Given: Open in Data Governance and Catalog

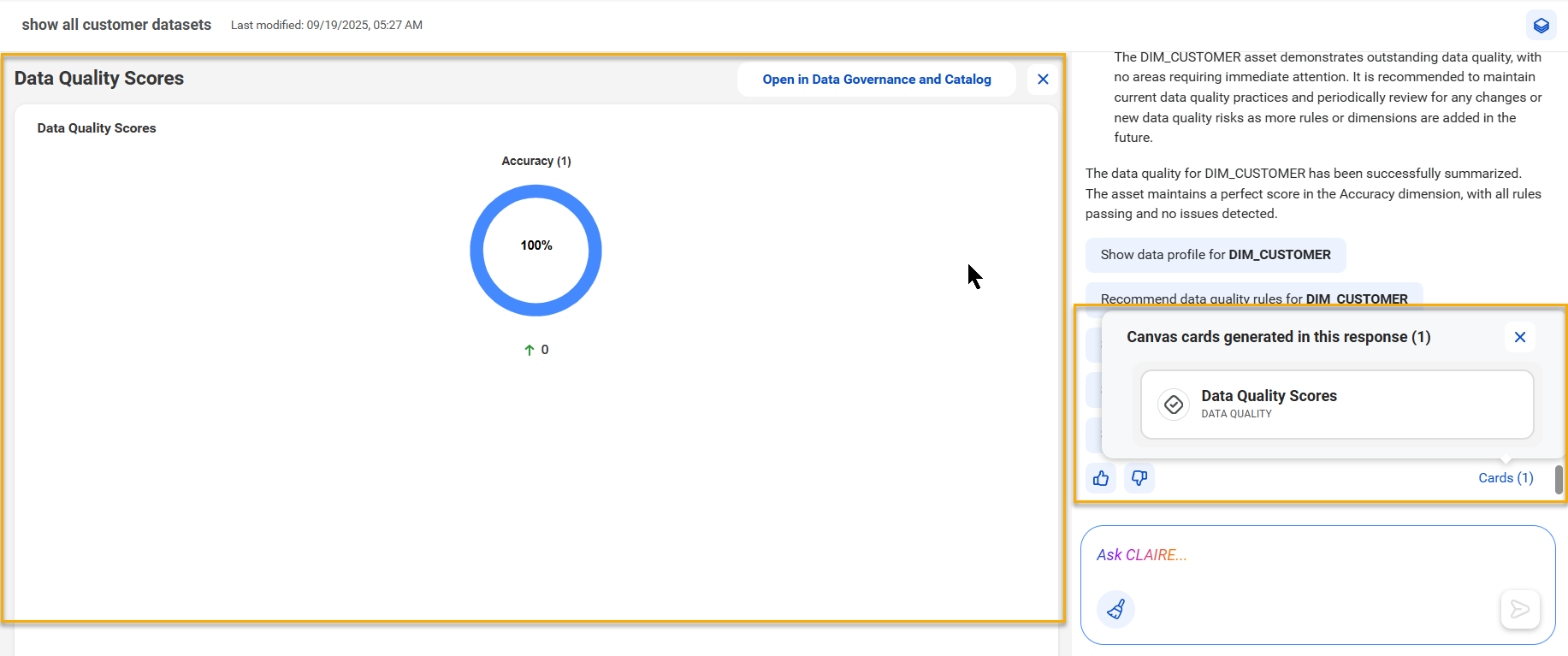Looking at the screenshot, I should click(x=877, y=80).
